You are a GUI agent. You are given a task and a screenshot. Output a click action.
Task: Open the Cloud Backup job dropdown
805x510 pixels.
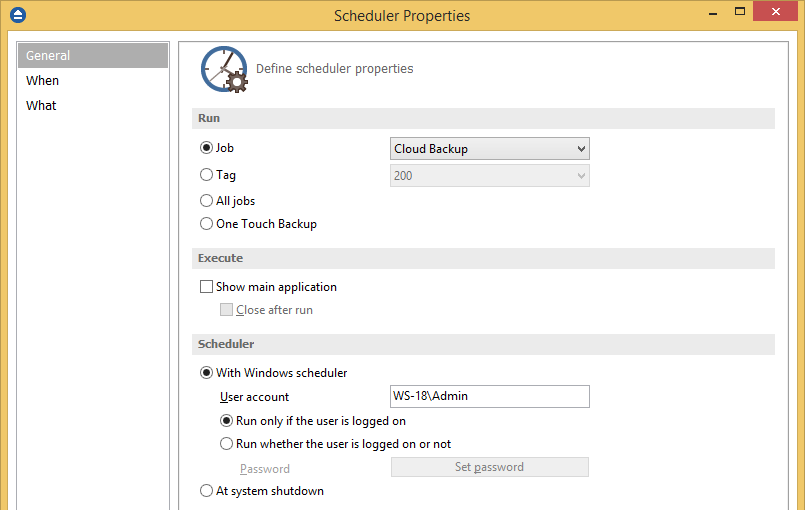[x=490, y=149]
